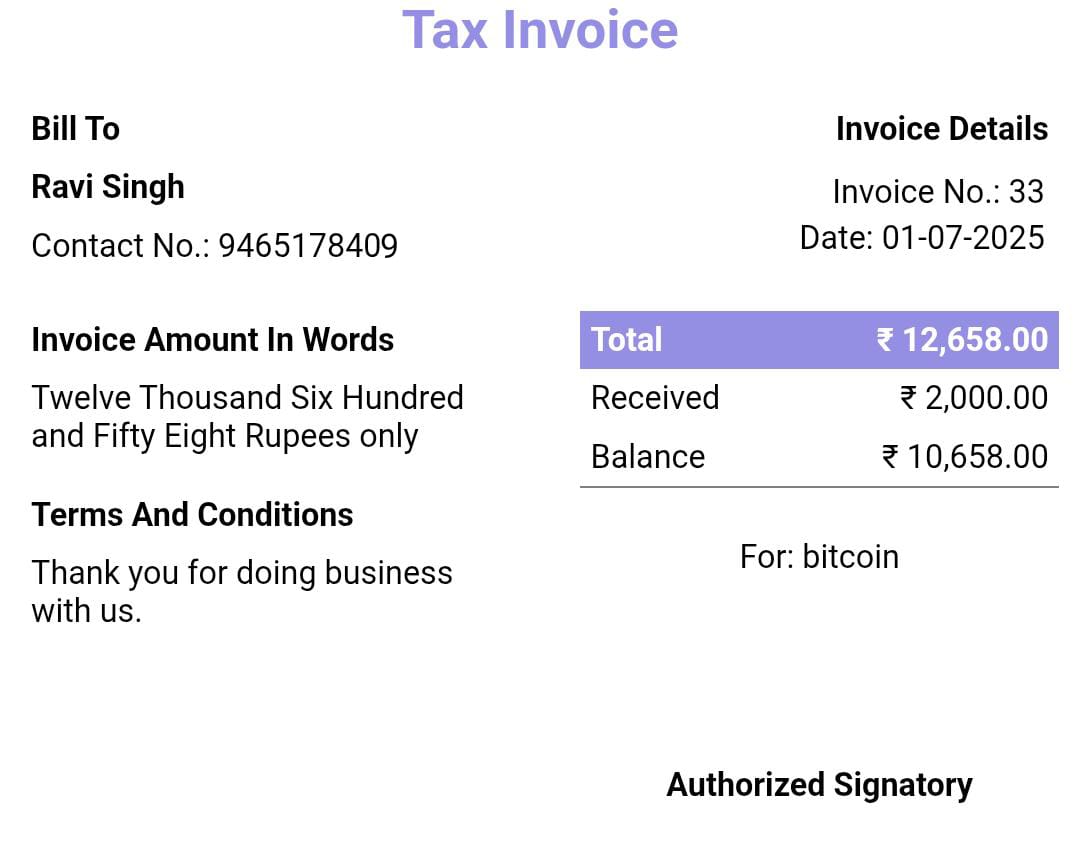Click the Terms And Conditions heading
This screenshot has height=843, width=1080.
coord(192,515)
